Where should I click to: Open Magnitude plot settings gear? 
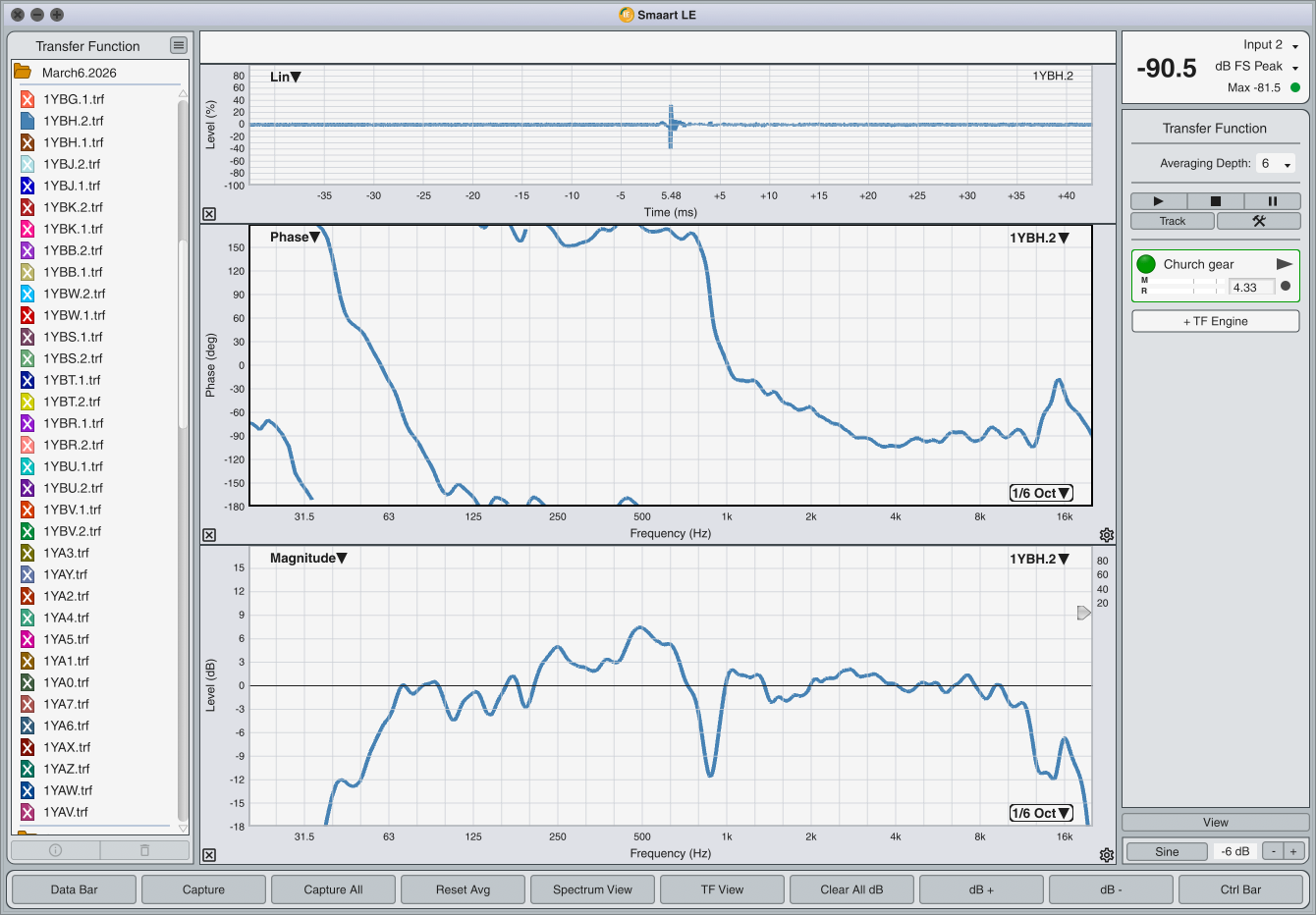coord(1107,855)
